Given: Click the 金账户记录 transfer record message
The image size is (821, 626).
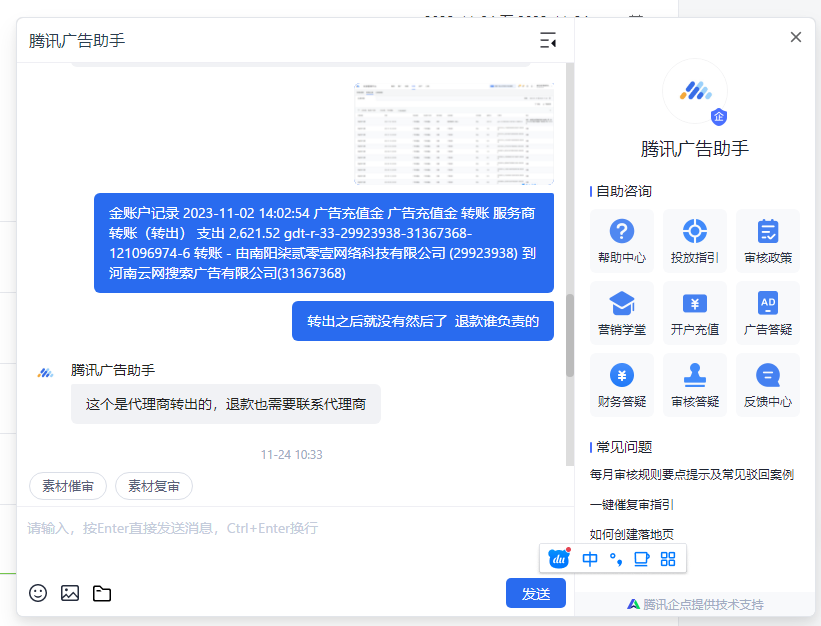Looking at the screenshot, I should [324, 243].
